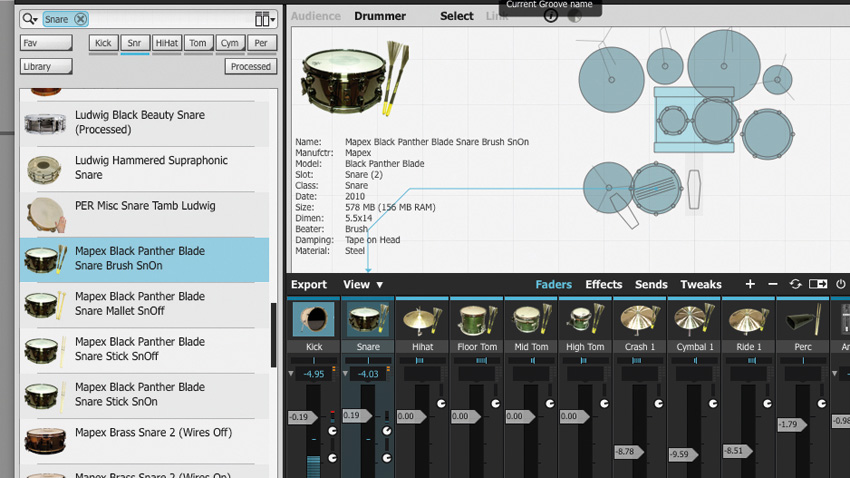Viewport: 850px width, 478px height.
Task: Switch to the Effects tab
Action: click(603, 285)
